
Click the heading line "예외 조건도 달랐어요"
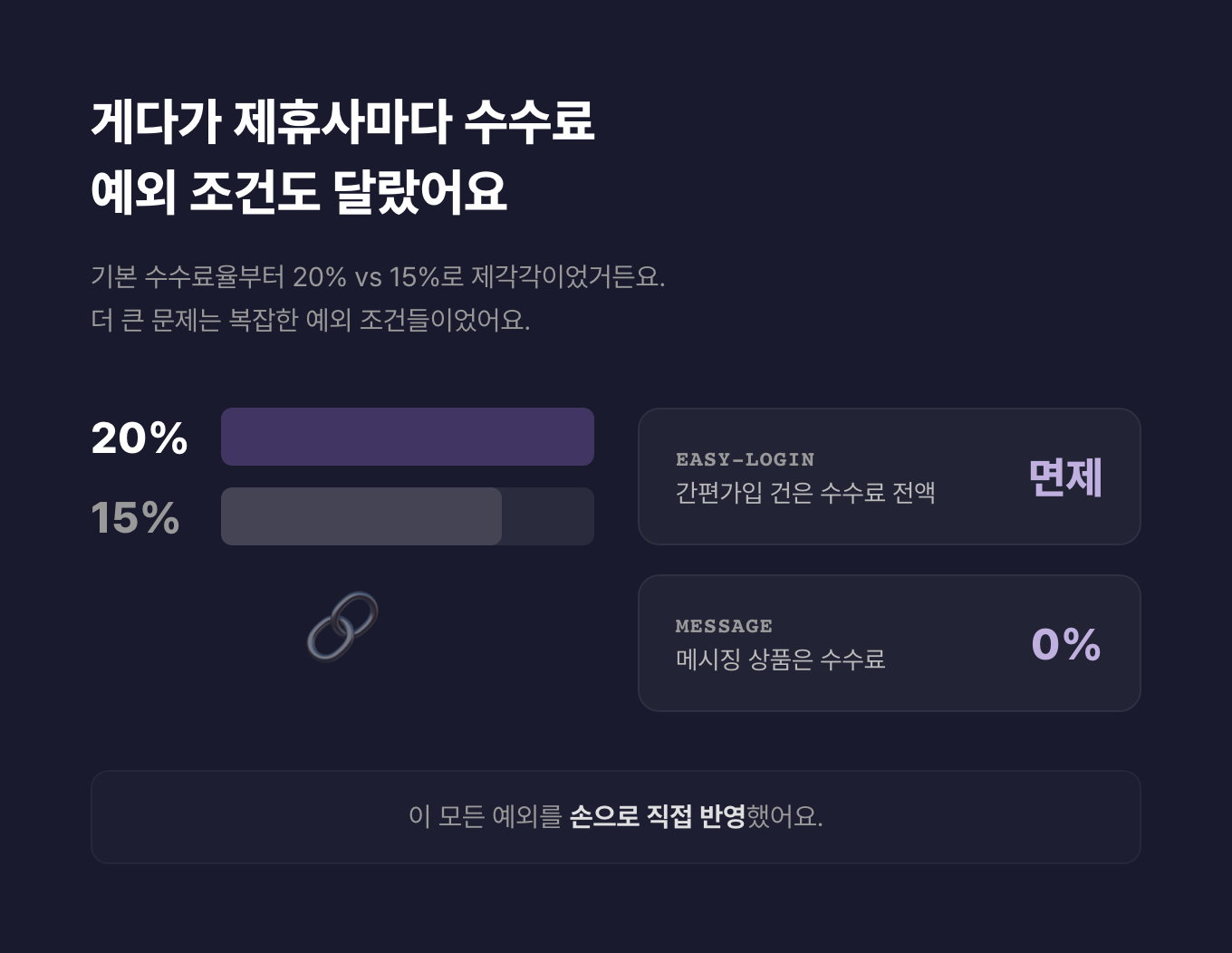tap(298, 191)
